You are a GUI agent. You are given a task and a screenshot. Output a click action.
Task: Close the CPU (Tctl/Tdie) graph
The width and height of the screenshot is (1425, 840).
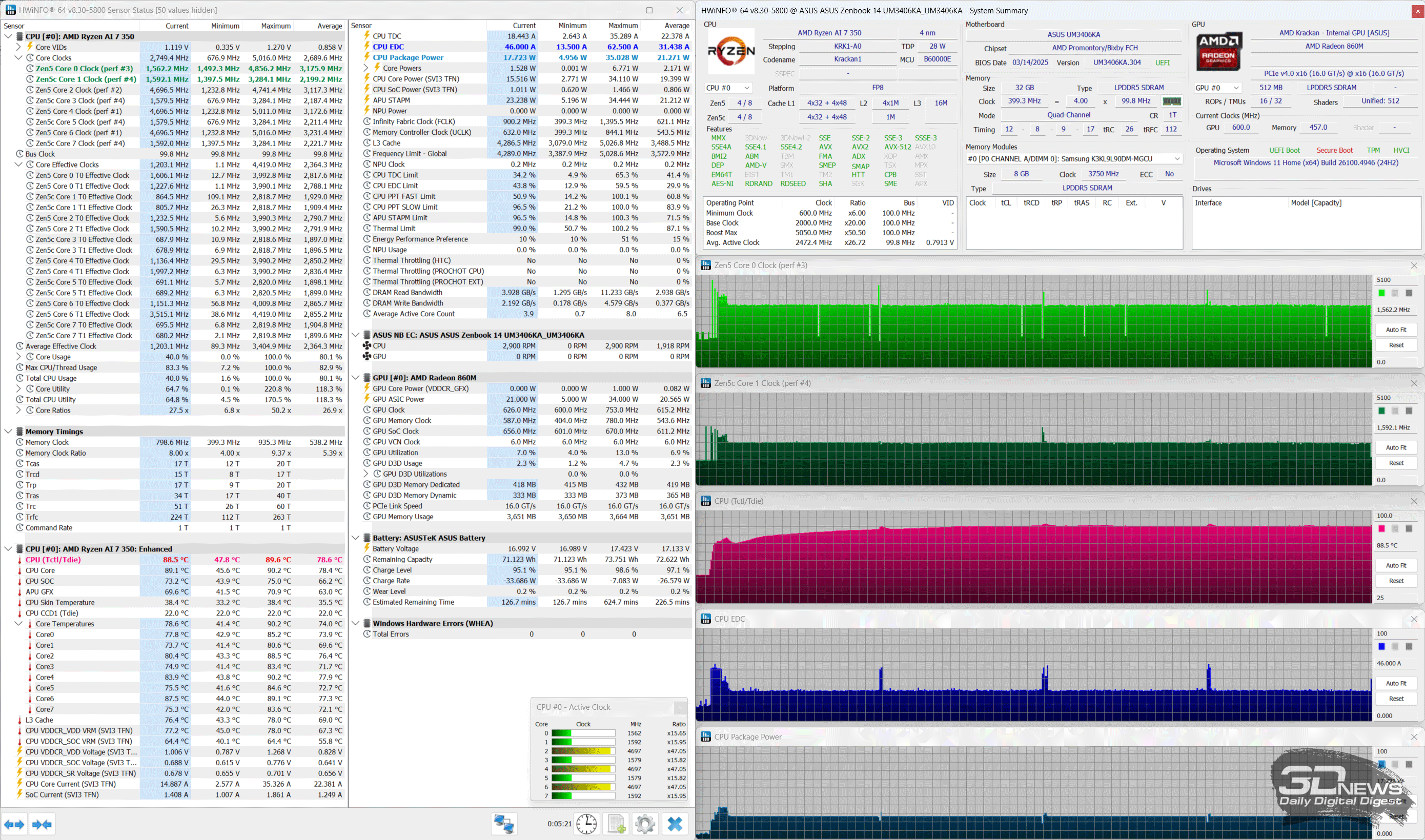point(1414,501)
